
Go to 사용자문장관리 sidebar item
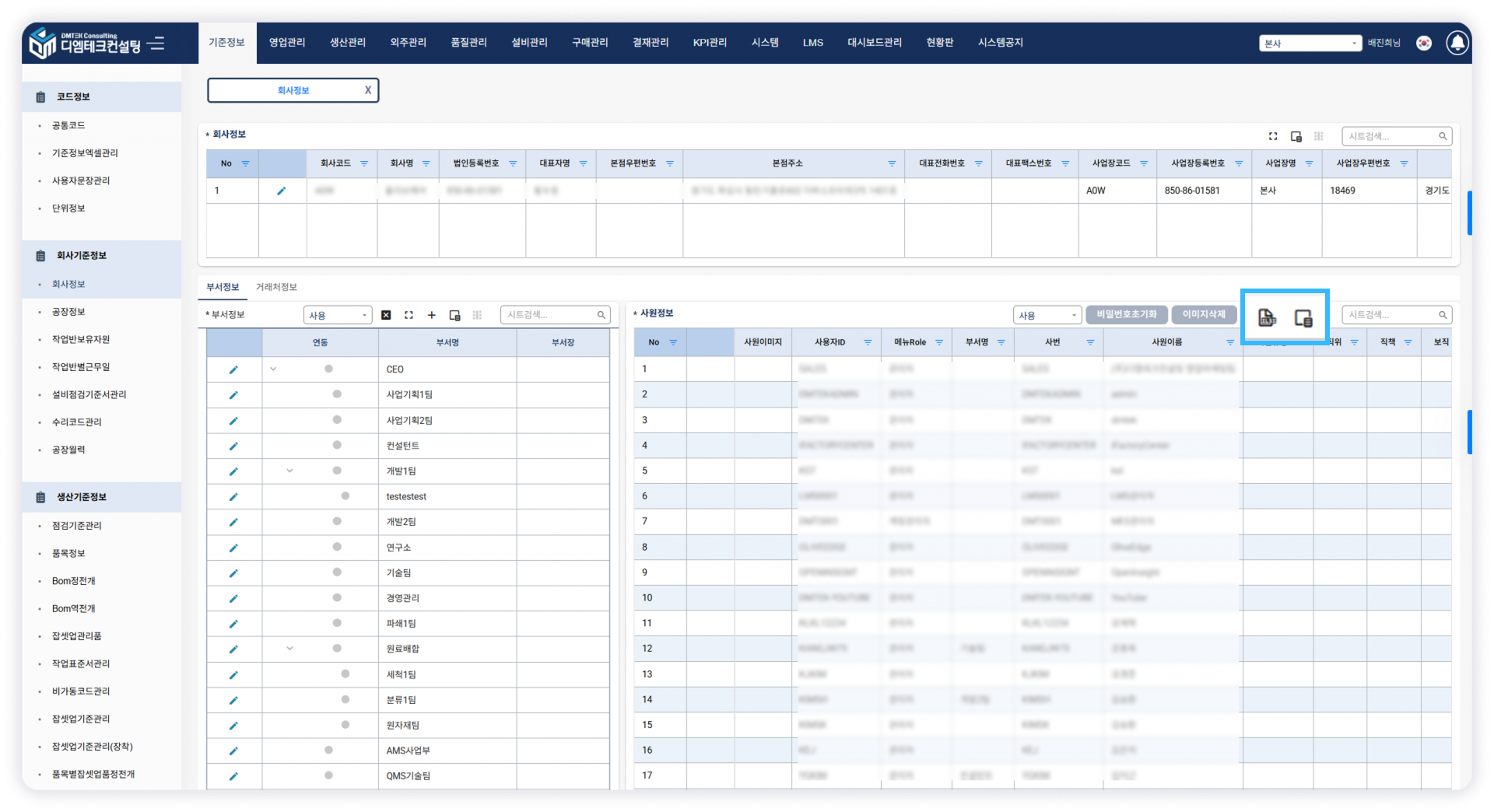click(81, 180)
